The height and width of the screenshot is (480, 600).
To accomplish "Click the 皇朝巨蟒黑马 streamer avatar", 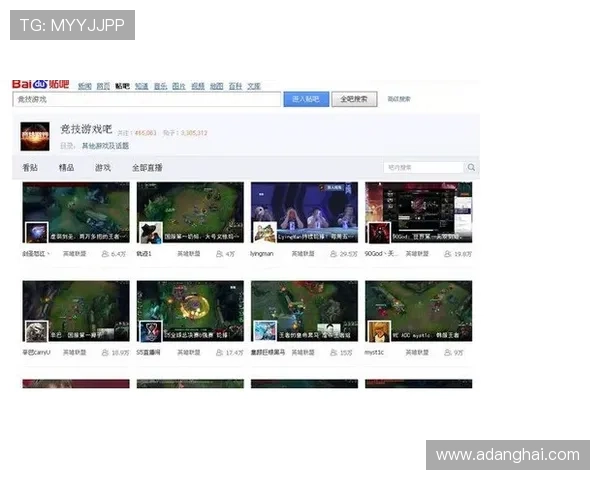I will 265,331.
